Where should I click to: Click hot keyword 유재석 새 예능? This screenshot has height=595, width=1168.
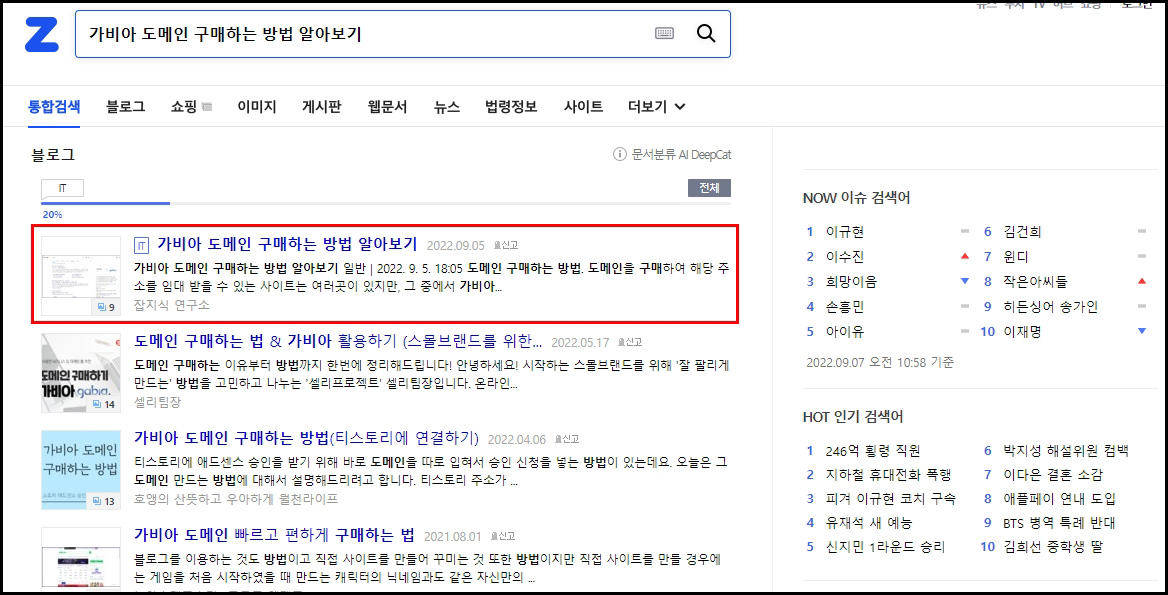point(869,523)
